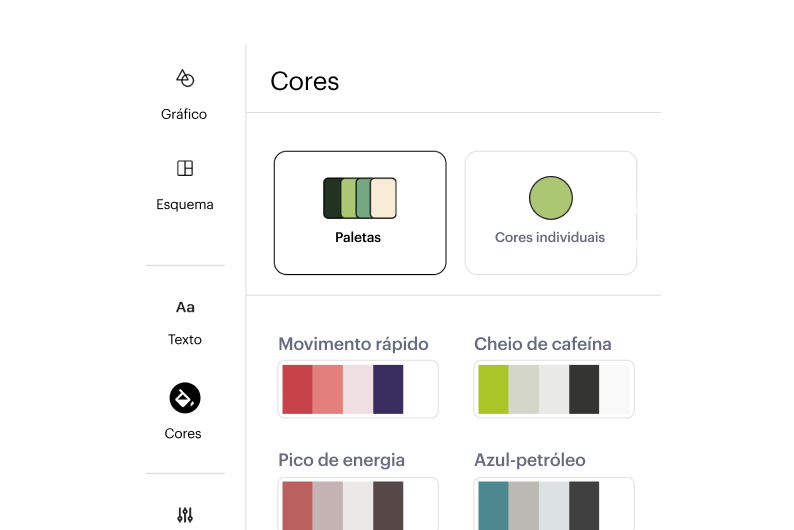
Task: Apply the Pico de energia palette
Action: tap(358, 505)
